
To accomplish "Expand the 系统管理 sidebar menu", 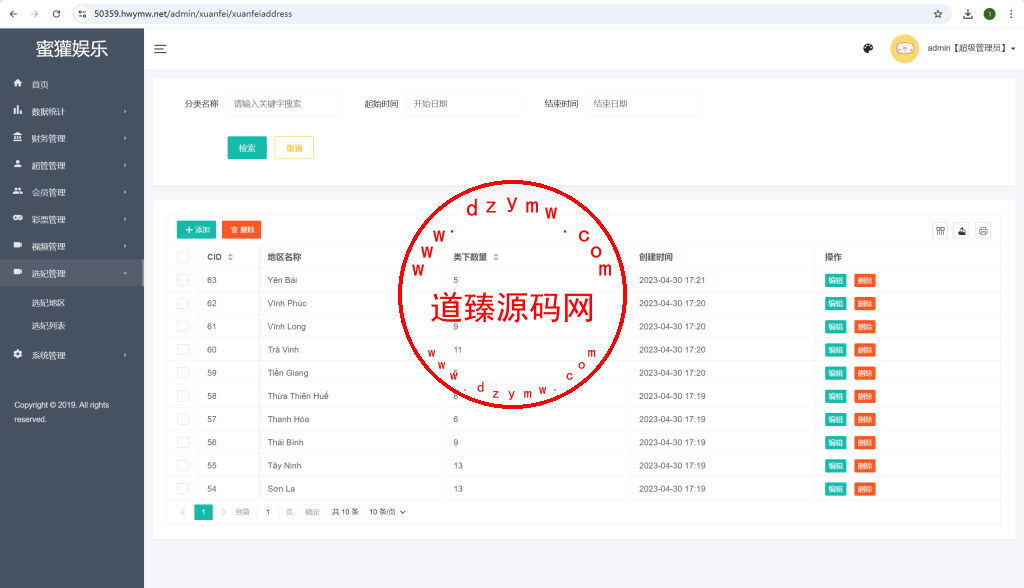I will (x=72, y=355).
